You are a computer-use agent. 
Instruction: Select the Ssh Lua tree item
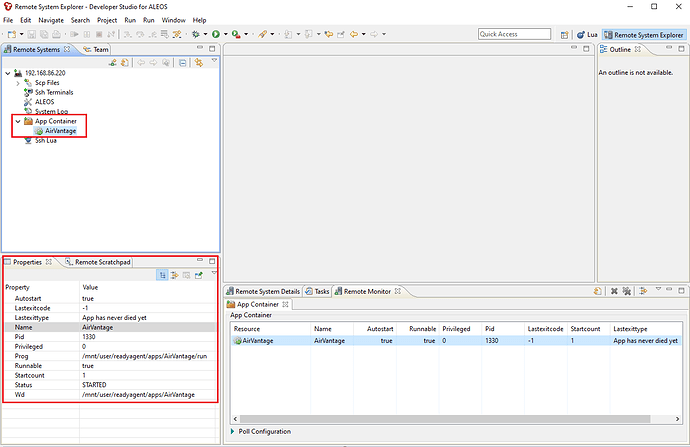pyautogui.click(x=46, y=140)
